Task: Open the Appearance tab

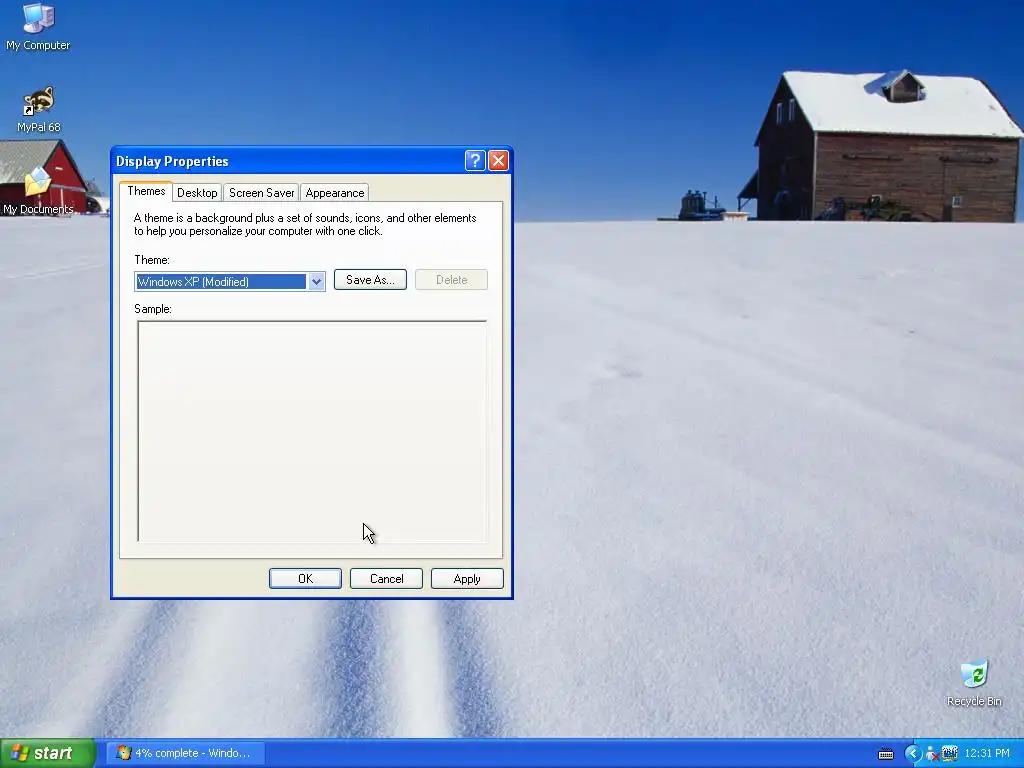Action: [335, 193]
